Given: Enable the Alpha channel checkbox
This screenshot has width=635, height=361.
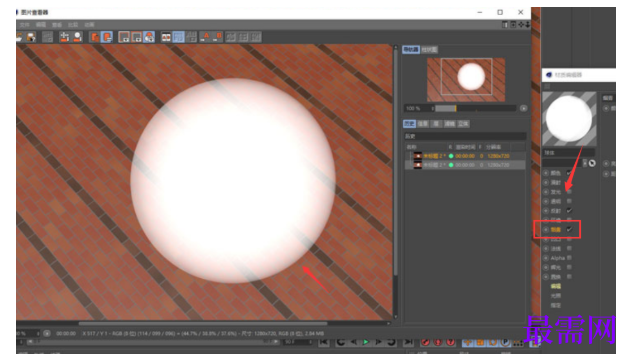Looking at the screenshot, I should coord(569,258).
